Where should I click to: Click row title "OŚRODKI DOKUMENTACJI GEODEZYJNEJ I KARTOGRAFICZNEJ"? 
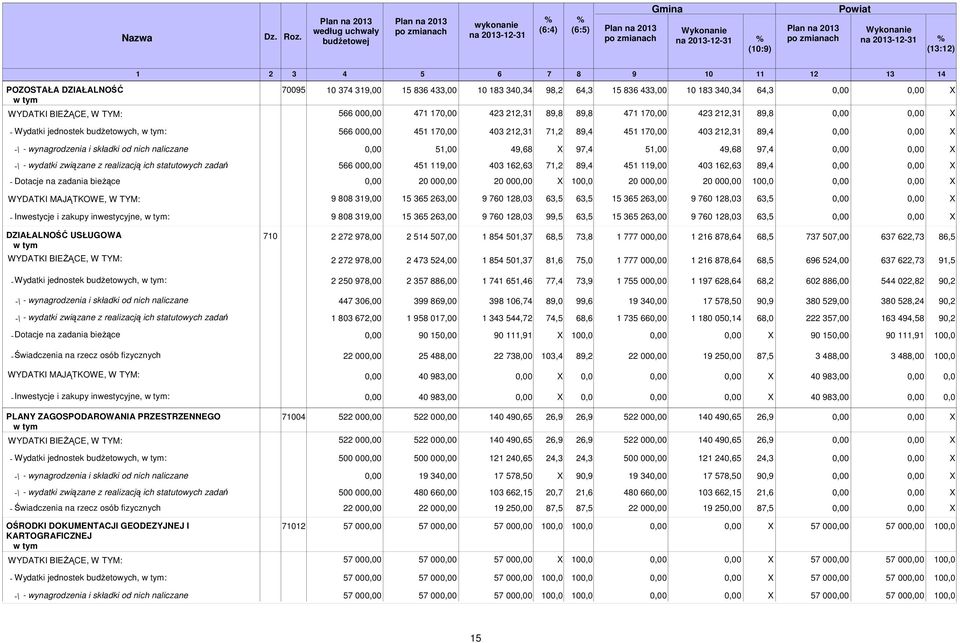(x=97, y=531)
